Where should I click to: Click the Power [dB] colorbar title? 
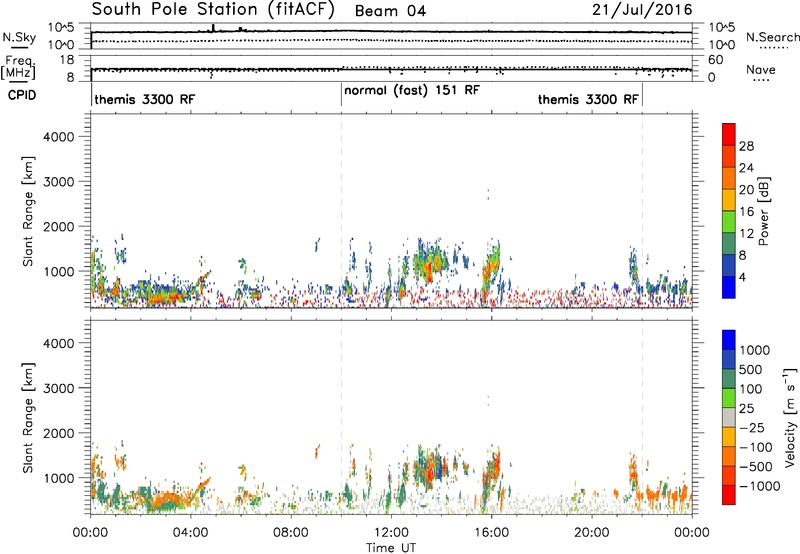764,211
